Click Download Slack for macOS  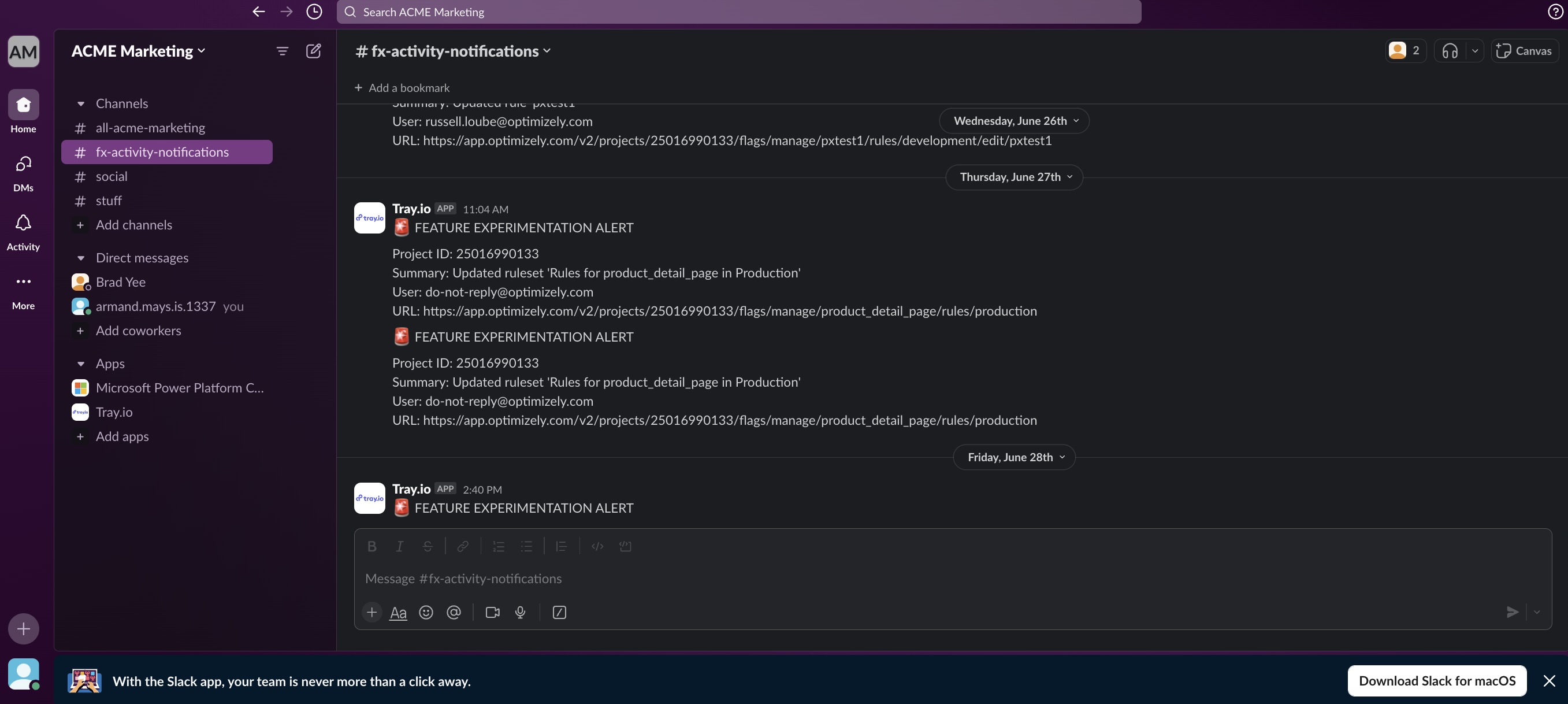(1437, 681)
